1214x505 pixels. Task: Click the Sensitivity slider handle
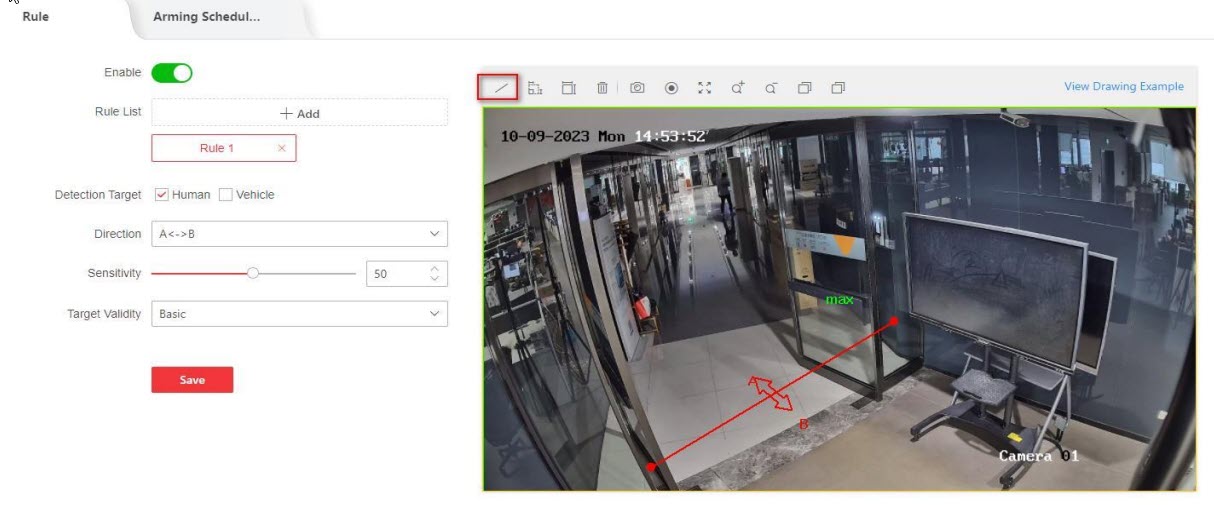253,273
